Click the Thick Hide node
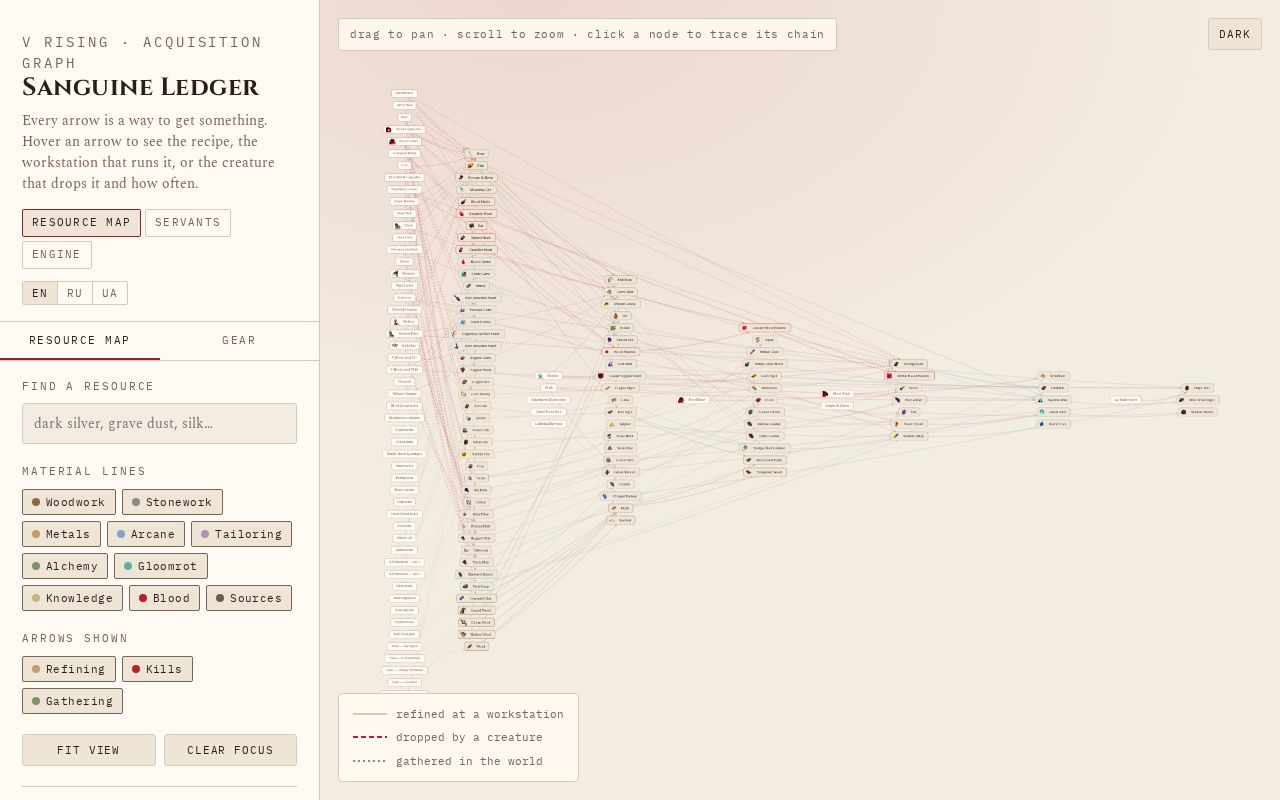Screen dimensions: 1280x800 477,562
